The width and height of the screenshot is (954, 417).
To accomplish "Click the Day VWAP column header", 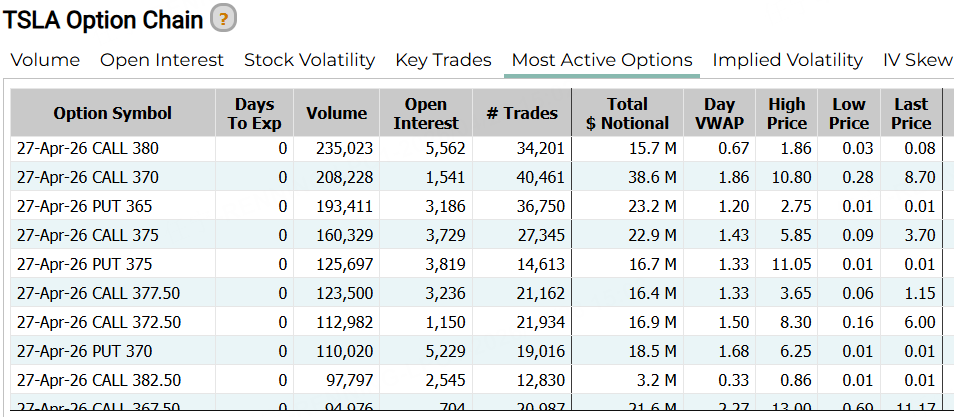I will tap(720, 113).
